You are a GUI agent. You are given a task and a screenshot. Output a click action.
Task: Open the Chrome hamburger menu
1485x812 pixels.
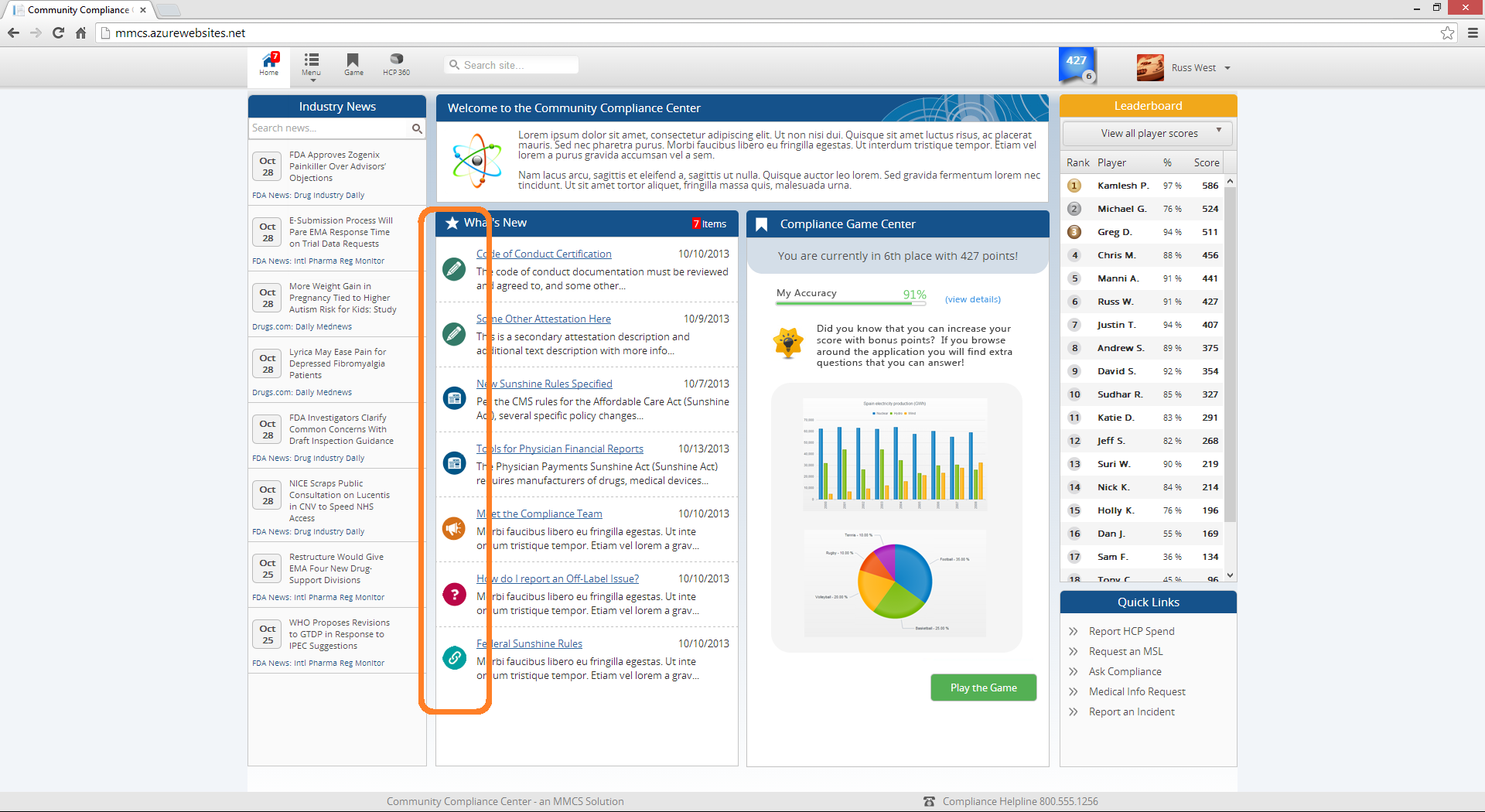point(1473,32)
